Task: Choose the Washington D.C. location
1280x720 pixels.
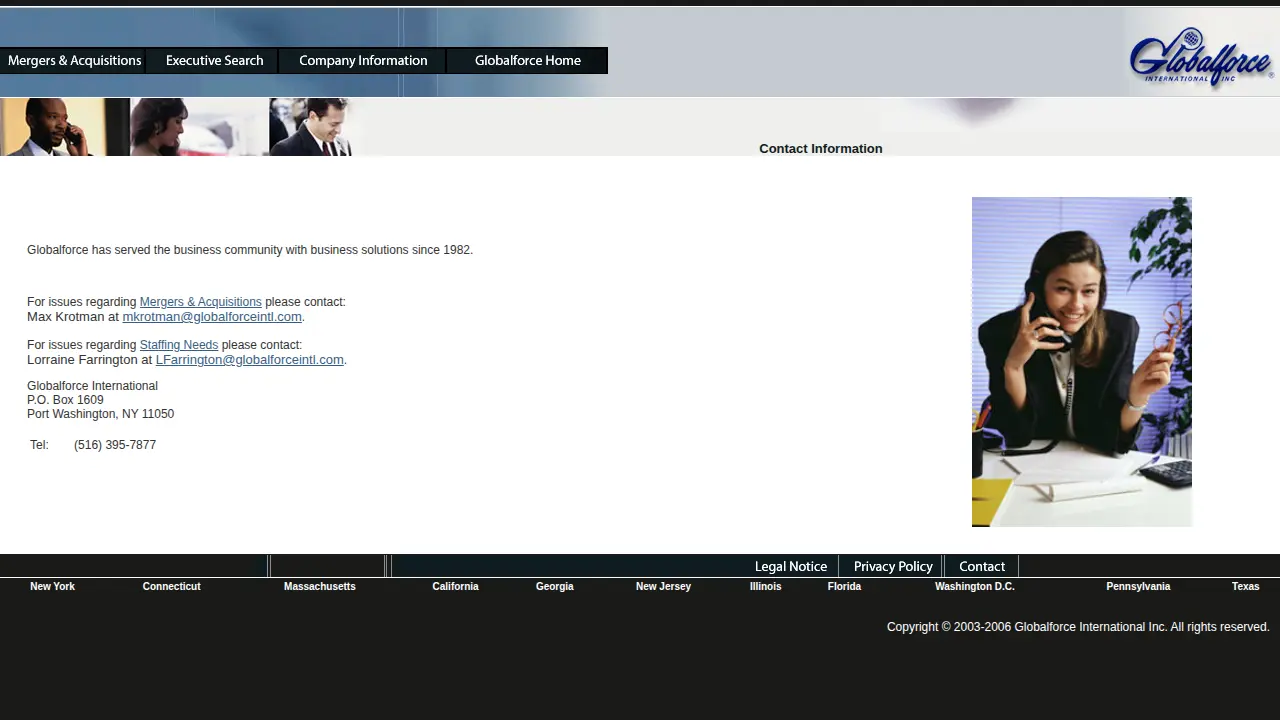Action: pos(974,587)
